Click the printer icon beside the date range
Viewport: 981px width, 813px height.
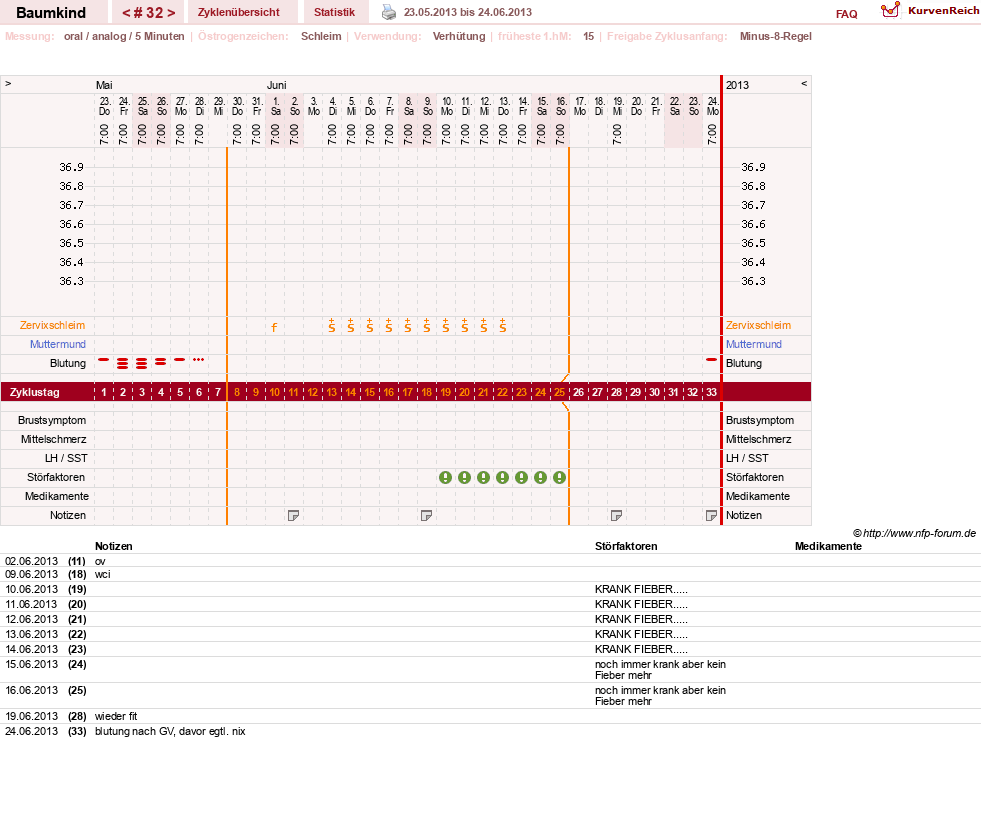tap(389, 12)
